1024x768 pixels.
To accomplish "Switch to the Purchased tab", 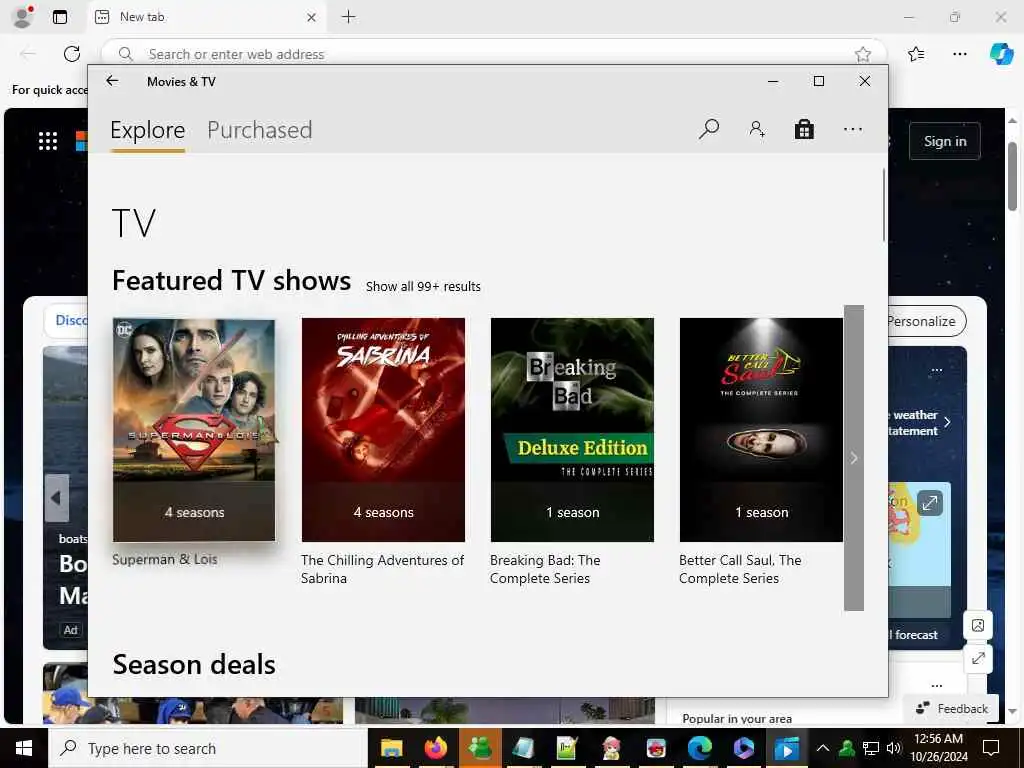I will pyautogui.click(x=259, y=130).
